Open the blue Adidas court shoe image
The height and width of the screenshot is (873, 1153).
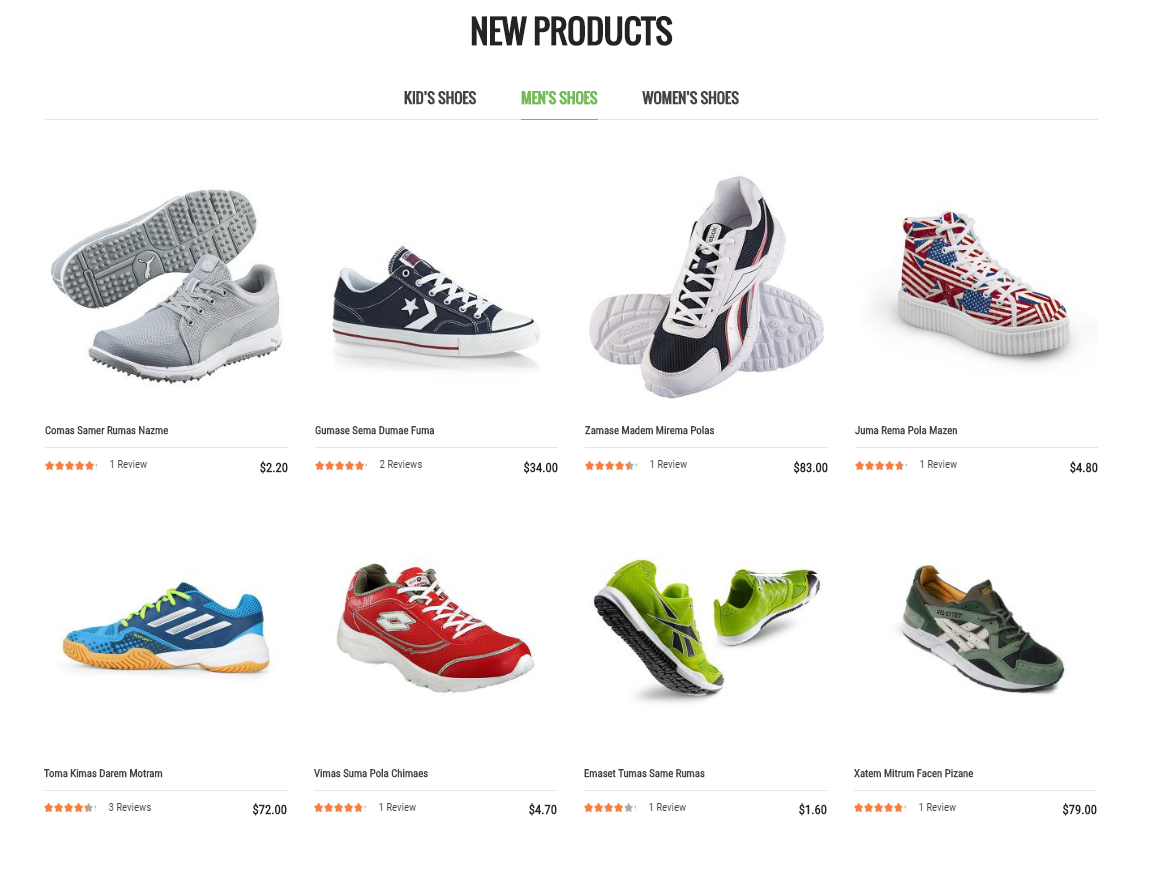pos(165,629)
